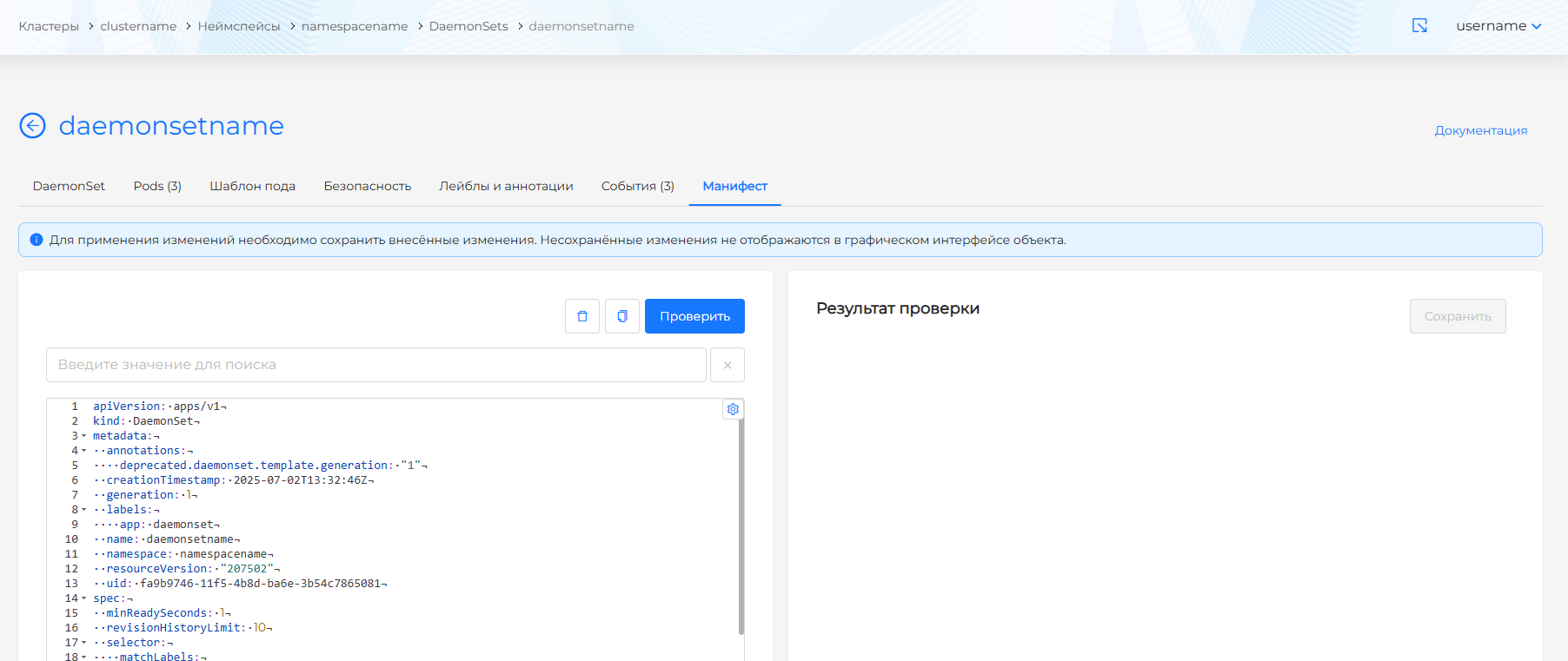Click the expand window icon near username

pos(1419,26)
